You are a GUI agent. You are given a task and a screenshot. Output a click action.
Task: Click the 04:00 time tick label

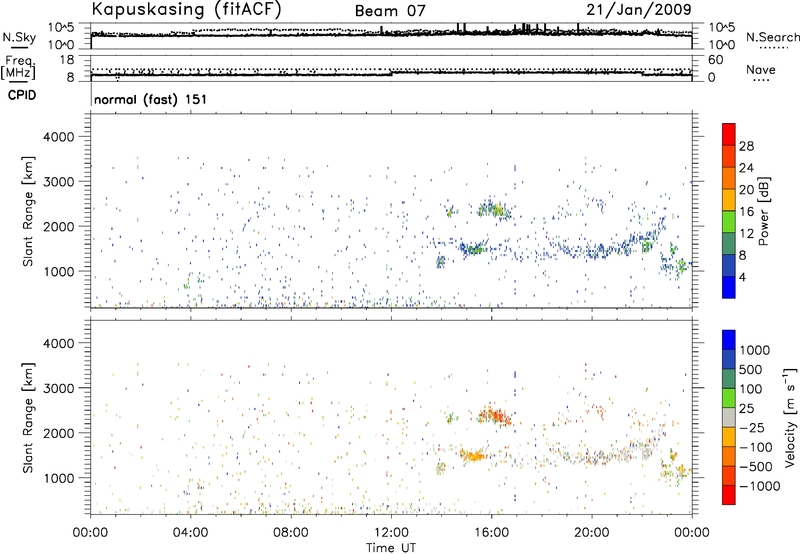(x=191, y=532)
